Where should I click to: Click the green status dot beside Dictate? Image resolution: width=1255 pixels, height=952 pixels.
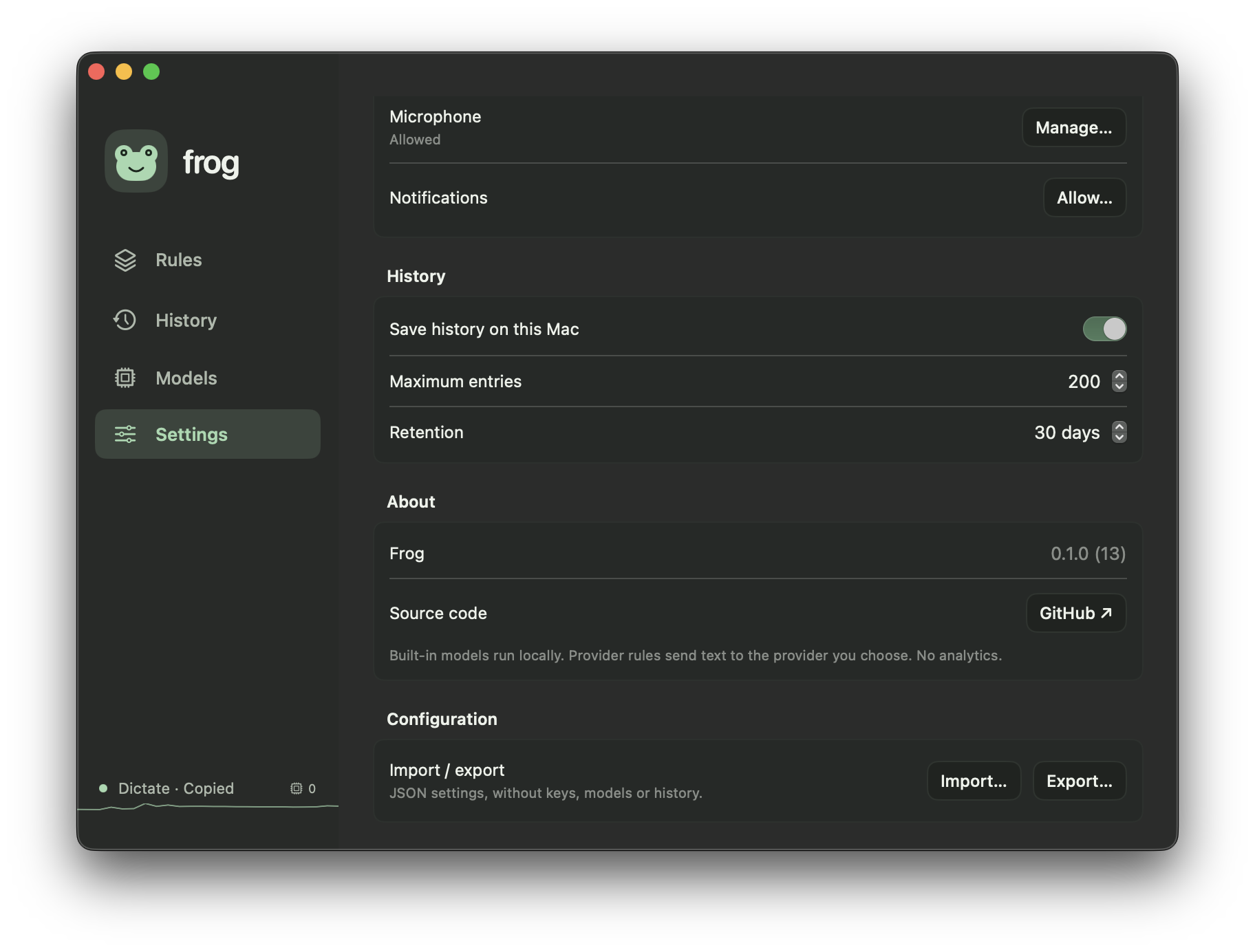coord(103,788)
